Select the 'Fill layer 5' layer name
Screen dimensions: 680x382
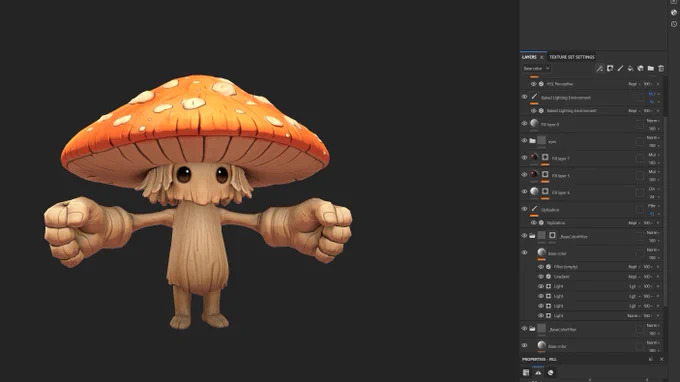(x=561, y=176)
